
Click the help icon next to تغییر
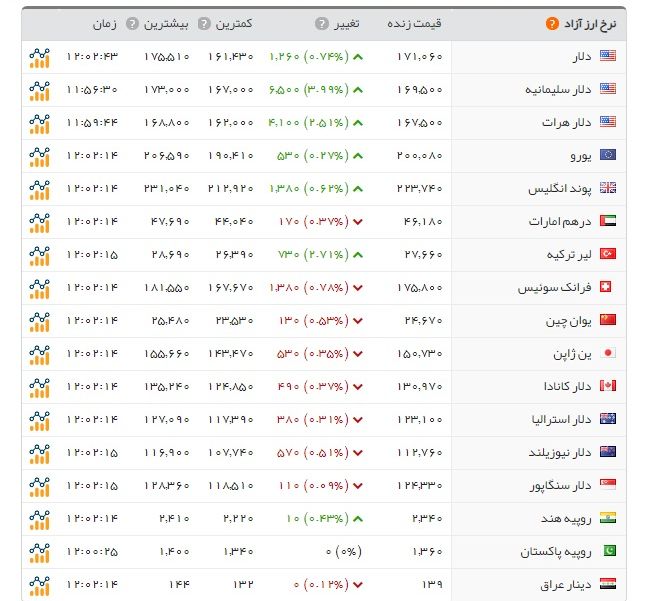[x=321, y=23]
